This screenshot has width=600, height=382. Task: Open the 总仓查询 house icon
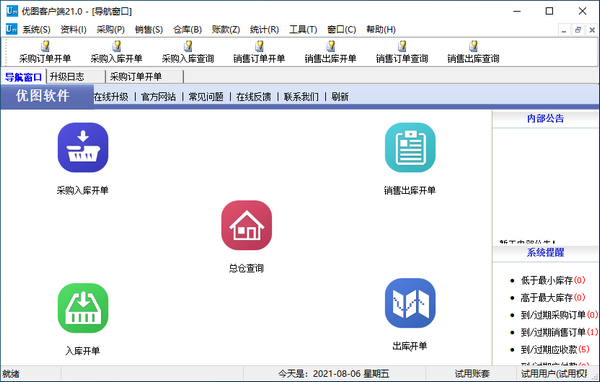[x=247, y=225]
